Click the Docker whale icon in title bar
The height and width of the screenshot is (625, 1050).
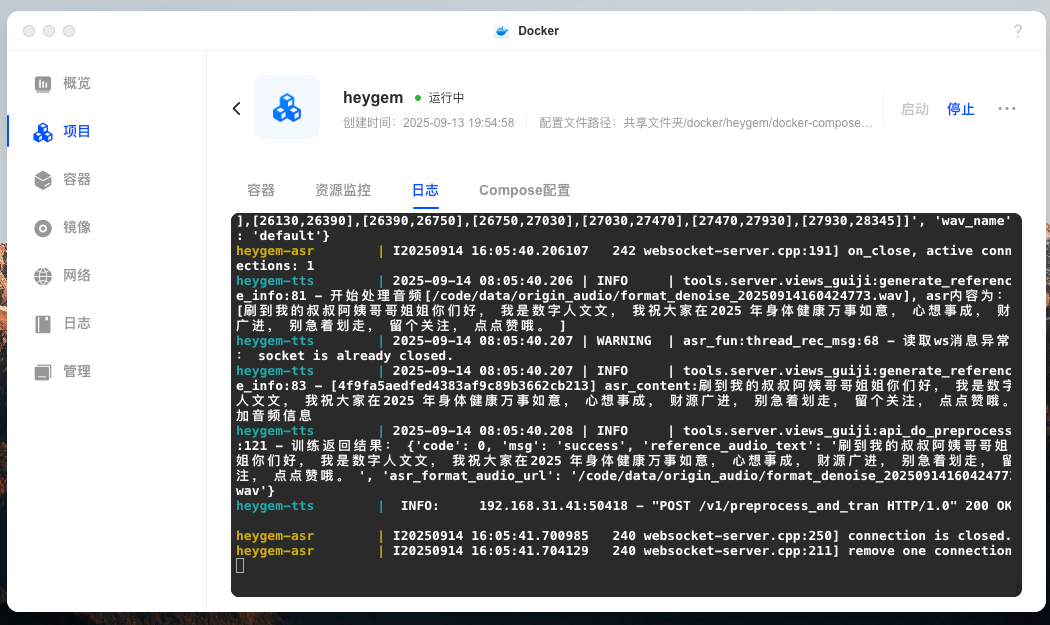coord(502,31)
